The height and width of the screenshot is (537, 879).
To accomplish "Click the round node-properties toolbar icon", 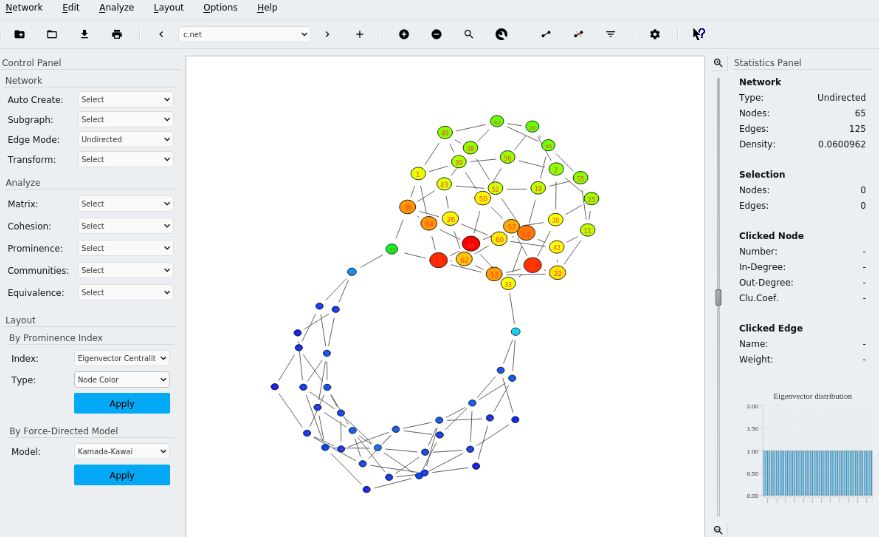I will [x=501, y=34].
